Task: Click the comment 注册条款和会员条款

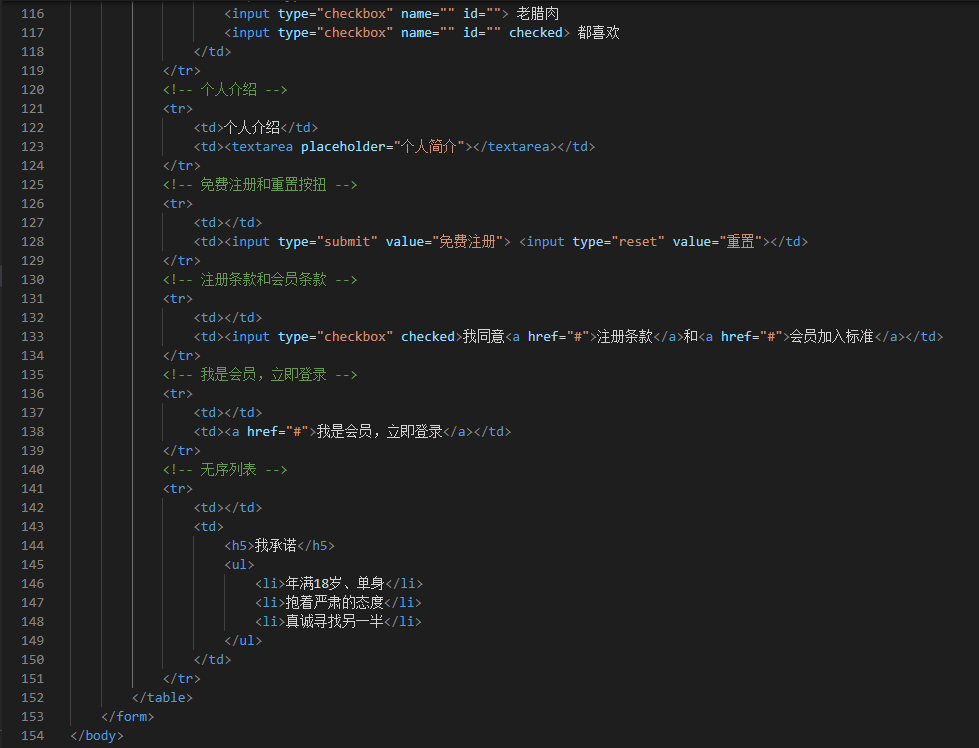Action: tap(263, 280)
